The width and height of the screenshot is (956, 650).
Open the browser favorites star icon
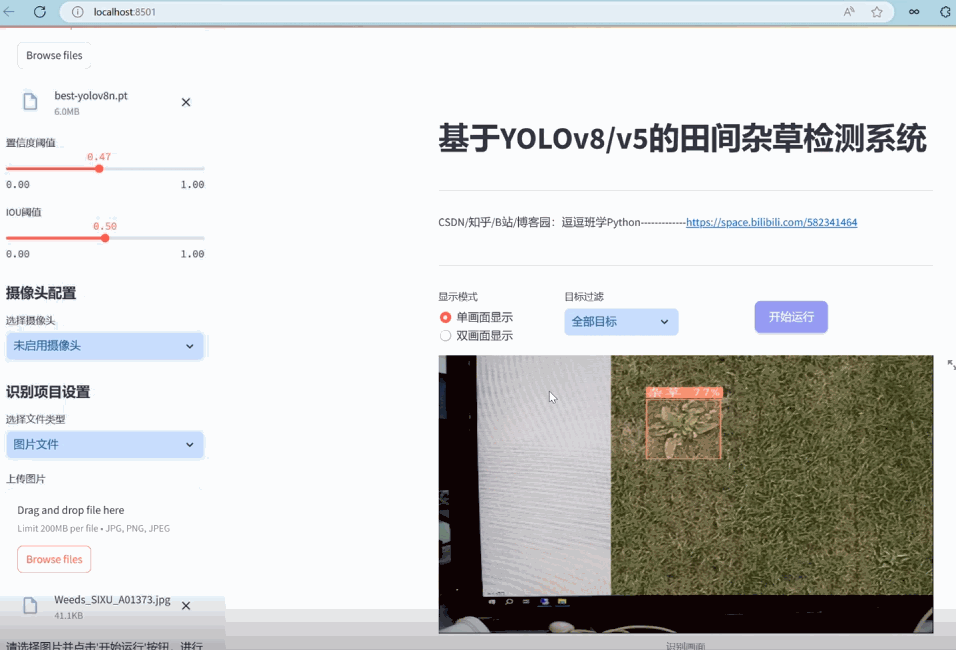pyautogui.click(x=879, y=11)
